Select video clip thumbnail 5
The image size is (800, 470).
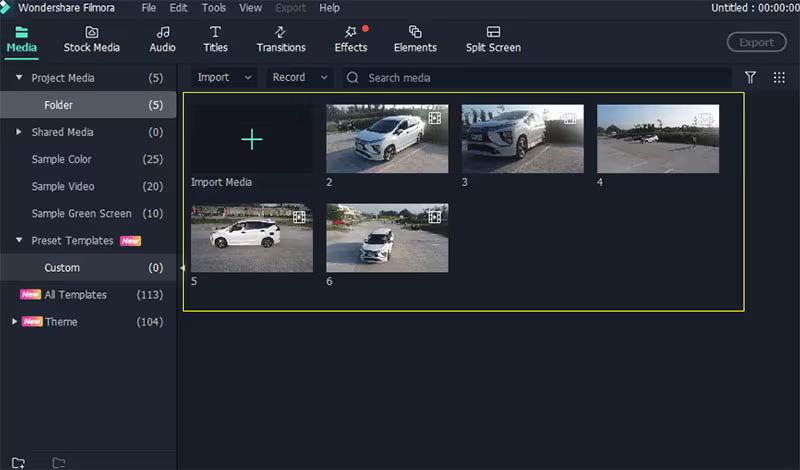tap(252, 238)
